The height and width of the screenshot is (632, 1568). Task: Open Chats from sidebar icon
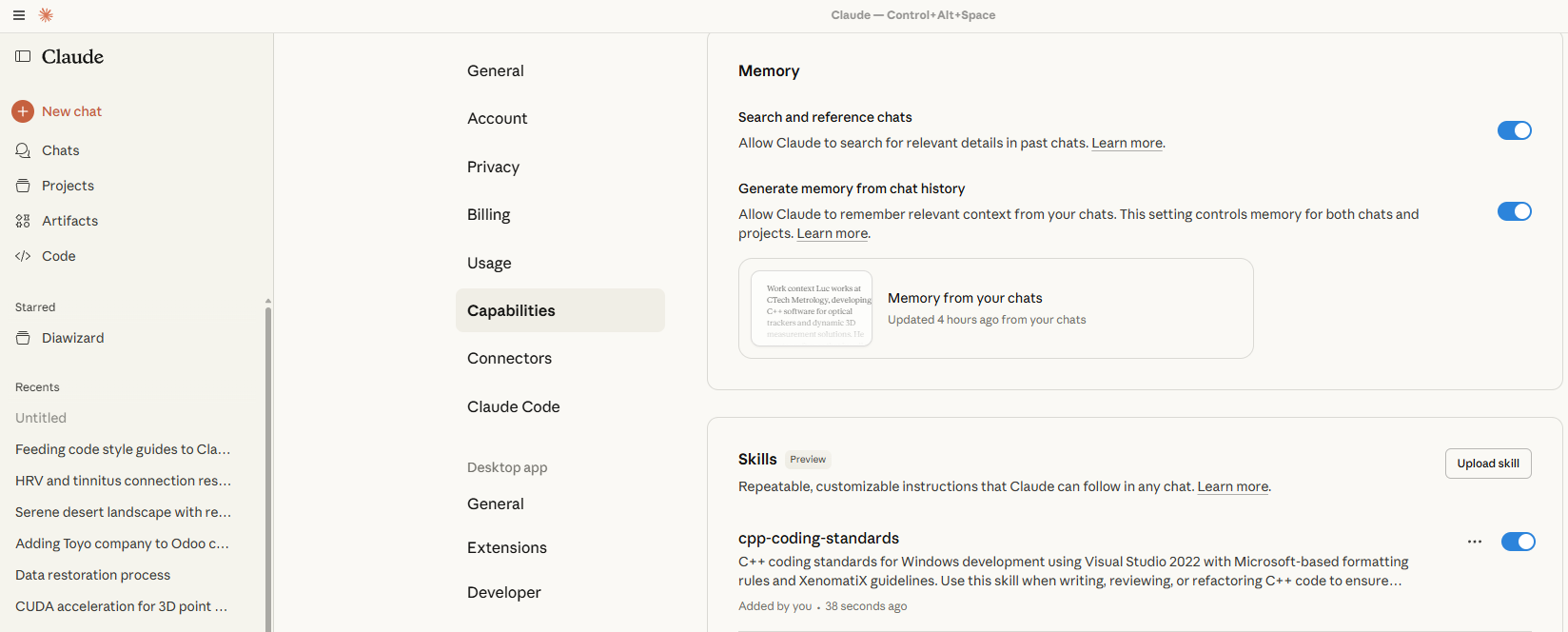click(23, 150)
